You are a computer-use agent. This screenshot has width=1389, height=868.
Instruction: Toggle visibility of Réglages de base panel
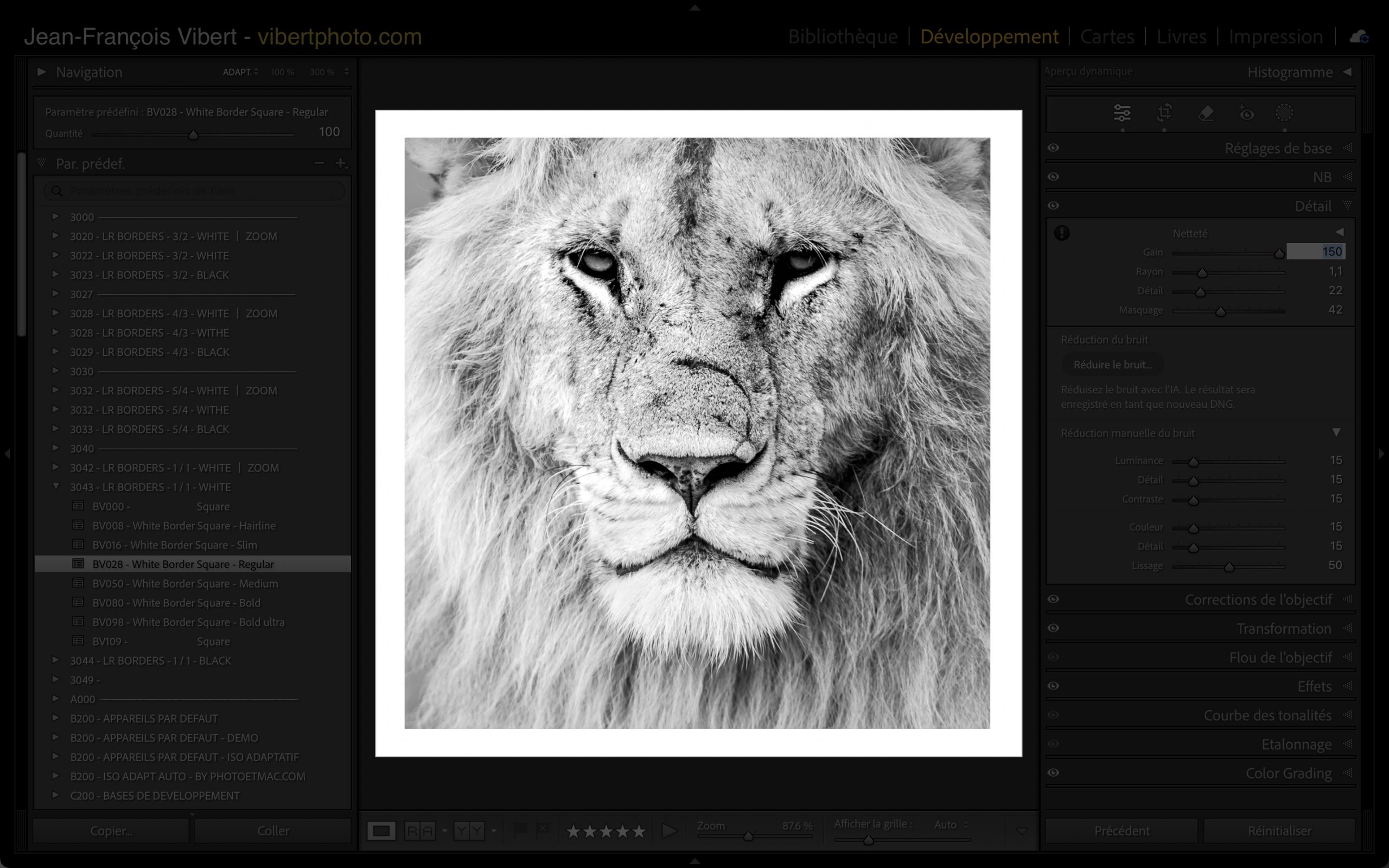[x=1053, y=148]
